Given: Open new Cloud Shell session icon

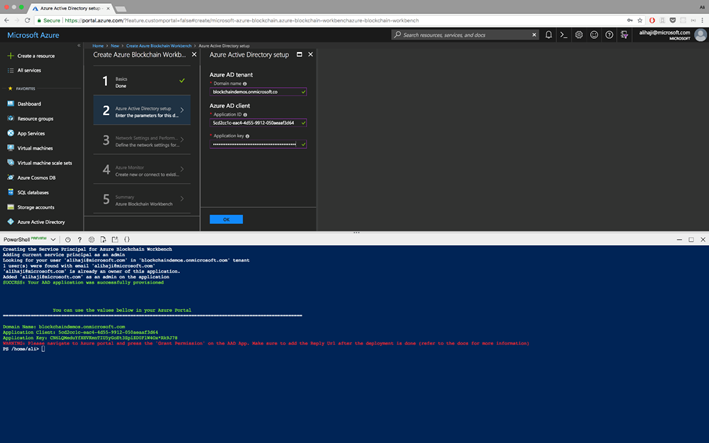Looking at the screenshot, I should [115, 240].
